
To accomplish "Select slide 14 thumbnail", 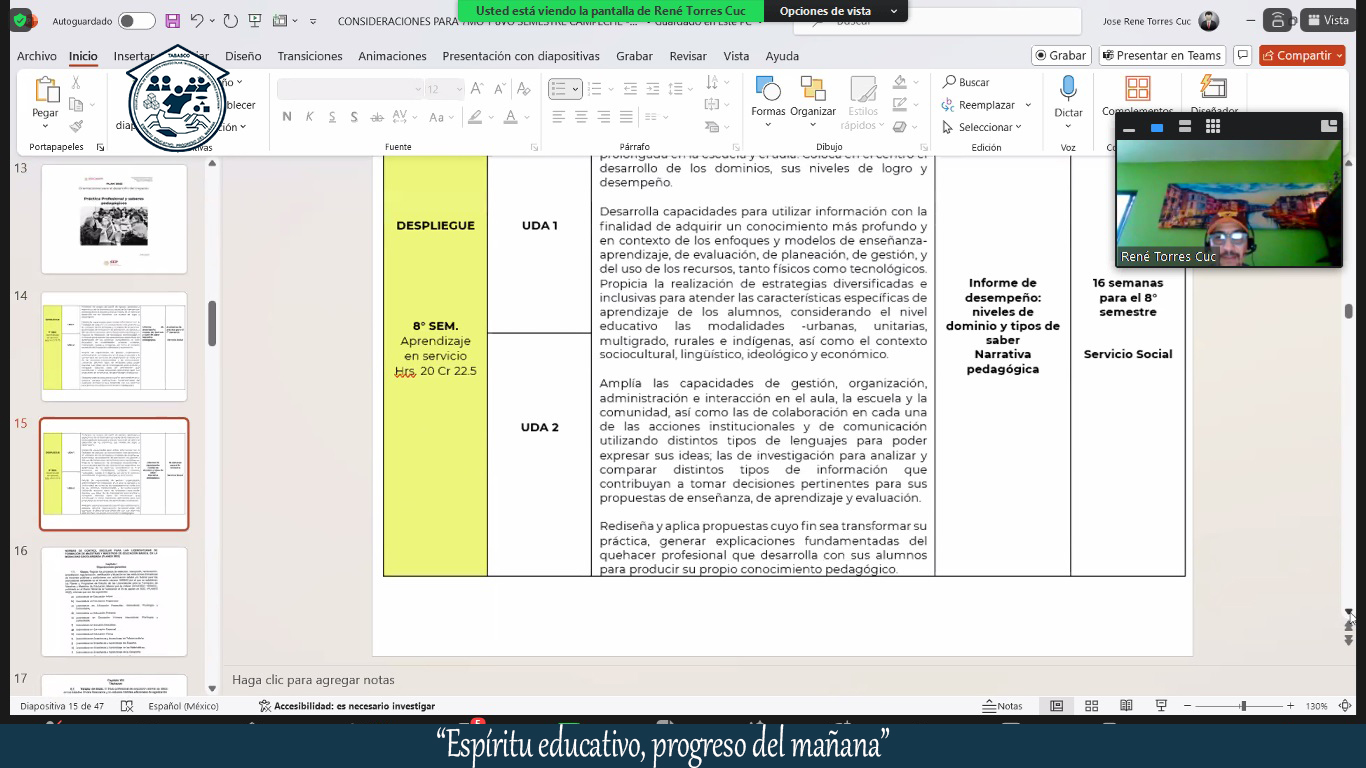I will 114,346.
